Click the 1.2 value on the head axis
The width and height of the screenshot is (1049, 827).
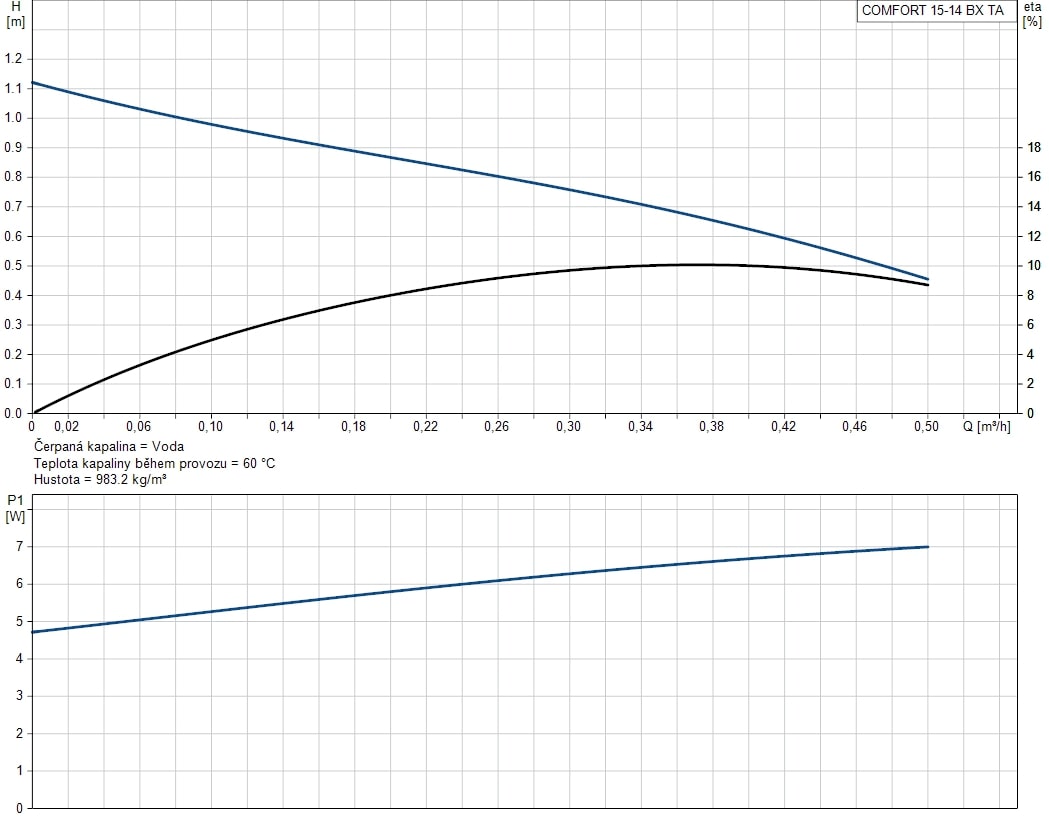click(13, 59)
